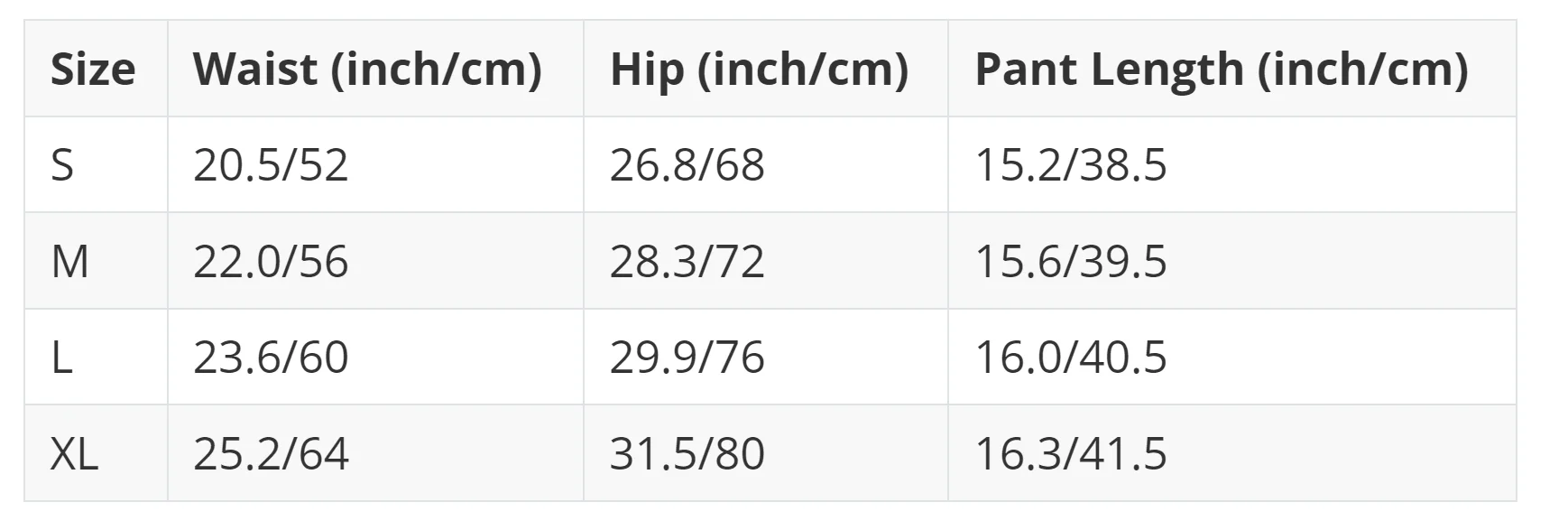This screenshot has width=1568, height=530.
Task: Click pant length value 16.3/41.5
Action: [x=1071, y=453]
